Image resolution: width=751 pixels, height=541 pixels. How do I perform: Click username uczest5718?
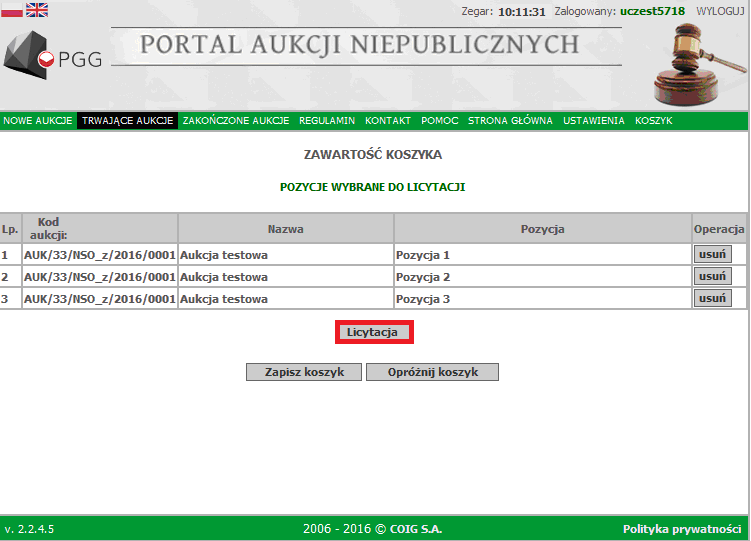652,11
